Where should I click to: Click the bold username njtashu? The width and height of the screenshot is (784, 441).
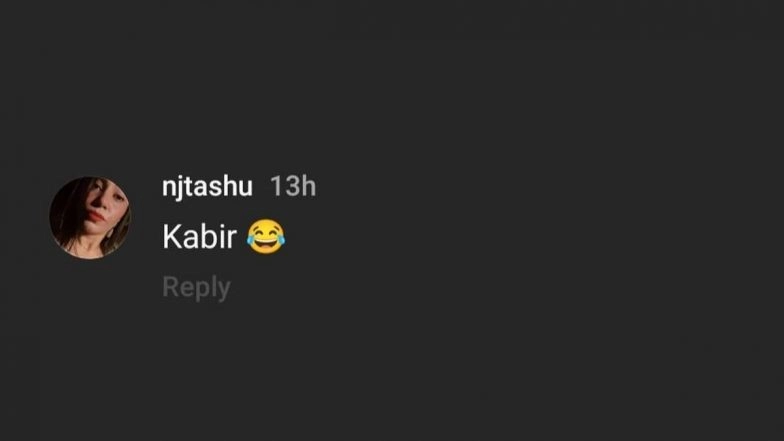click(x=207, y=186)
